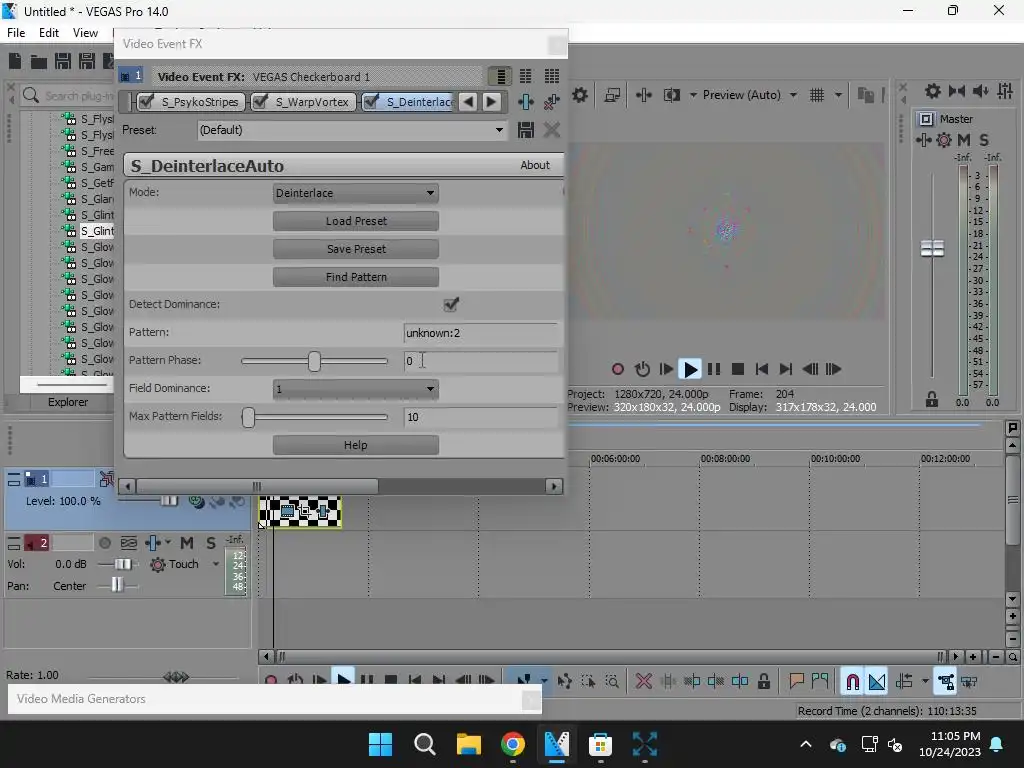Viewport: 1024px width, 768px height.
Task: Open the Video Preview settings gear
Action: pyautogui.click(x=579, y=95)
